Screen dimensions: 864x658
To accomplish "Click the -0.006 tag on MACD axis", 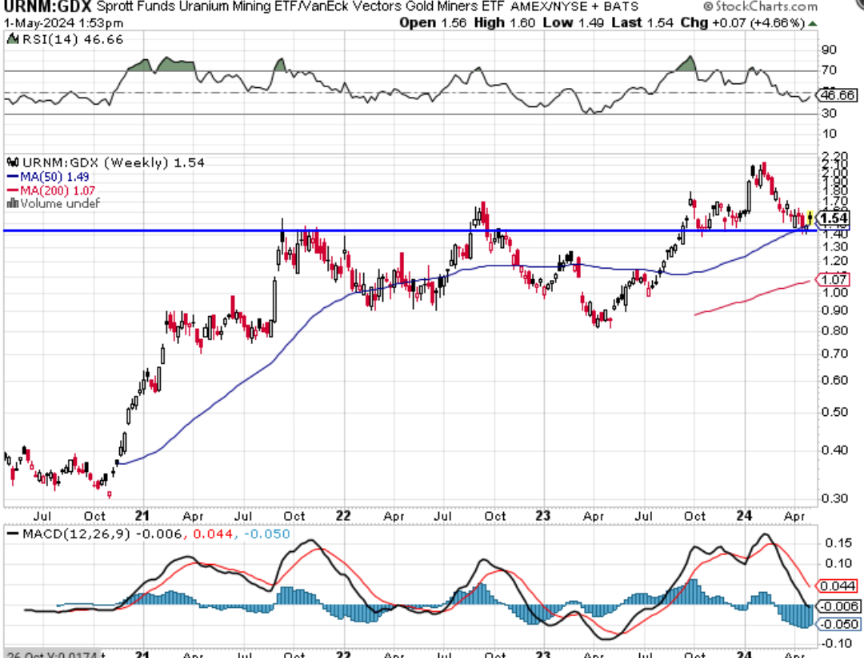I will pyautogui.click(x=839, y=606).
